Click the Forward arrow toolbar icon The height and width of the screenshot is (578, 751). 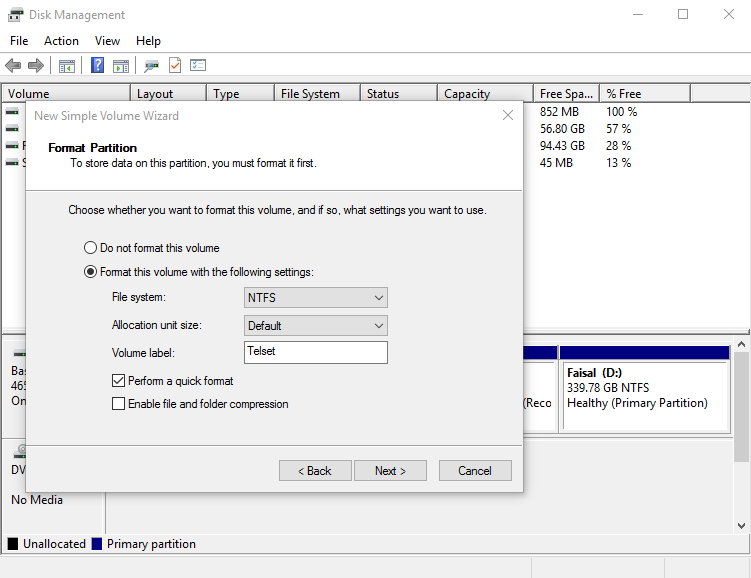(x=36, y=66)
